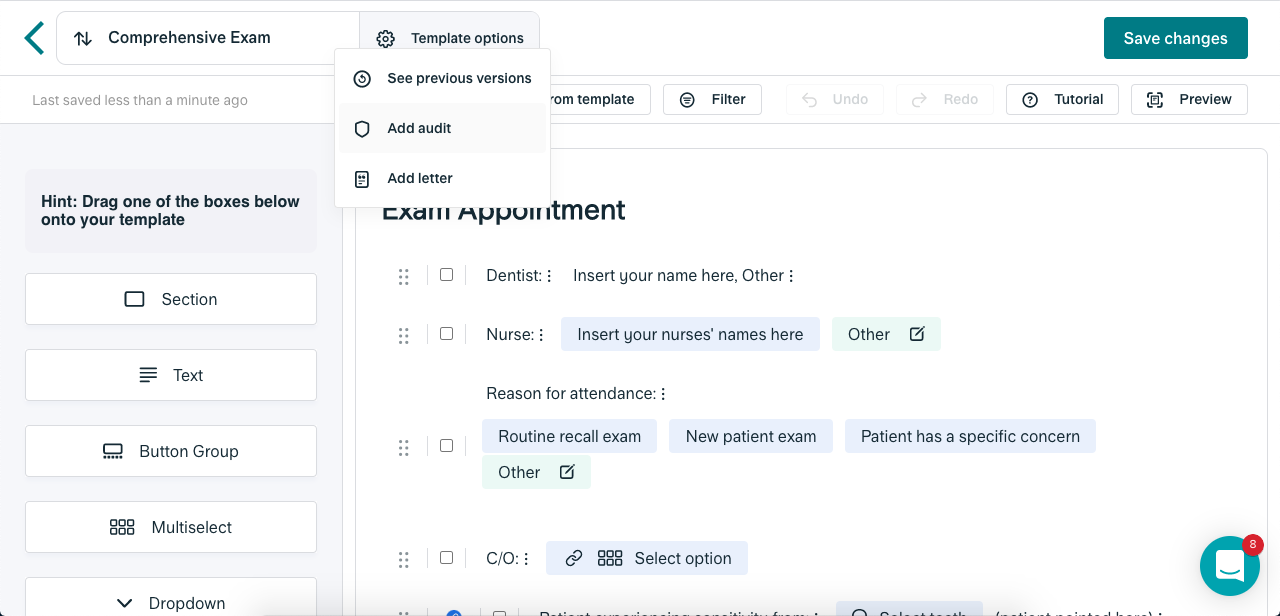Screen dimensions: 1280x616
Task: Click the link icon in the C/O row
Action: point(574,558)
